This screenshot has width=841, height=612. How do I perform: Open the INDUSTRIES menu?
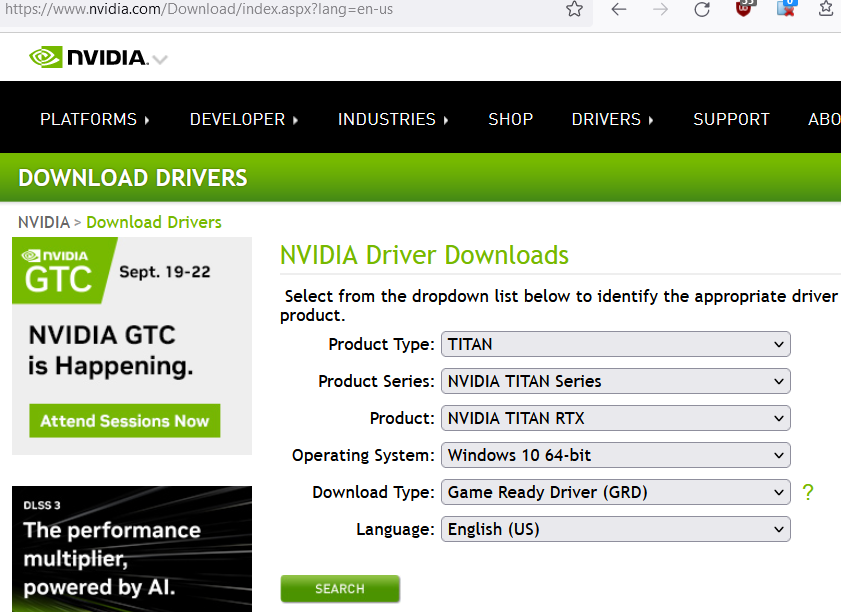point(393,119)
